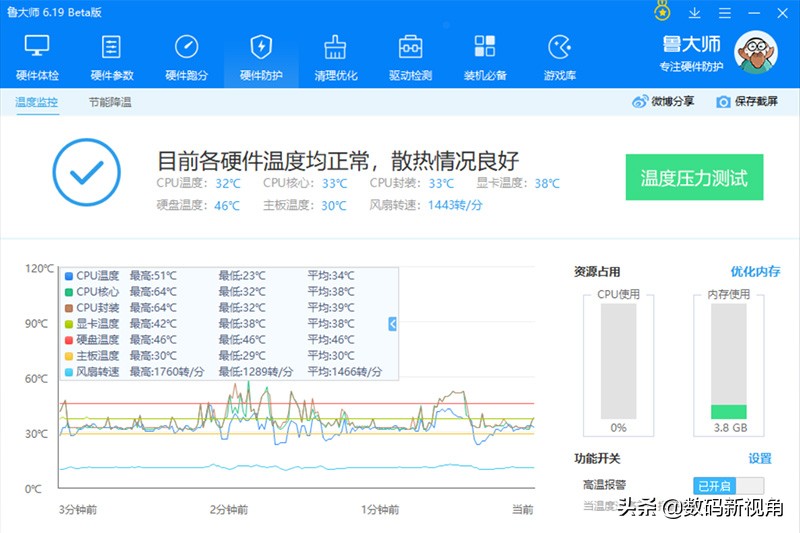
Task: Click the 保存截屏 camera screenshot icon
Action: (x=723, y=102)
